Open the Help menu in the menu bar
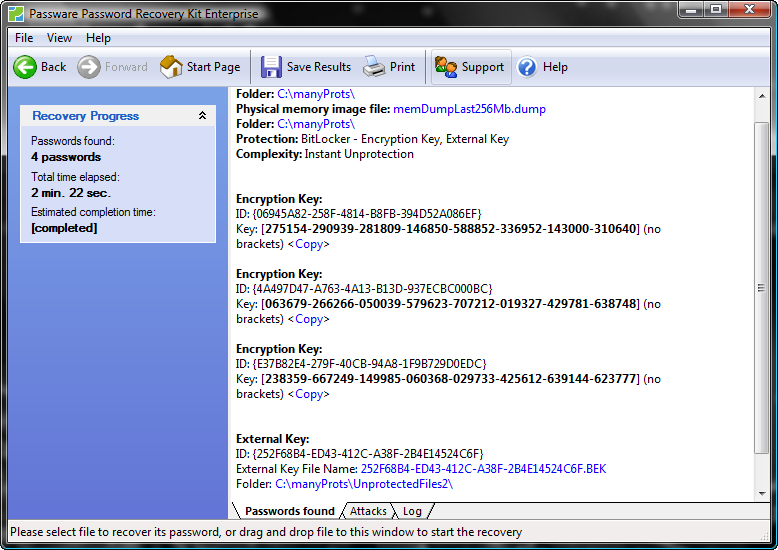778x550 pixels. coord(98,38)
